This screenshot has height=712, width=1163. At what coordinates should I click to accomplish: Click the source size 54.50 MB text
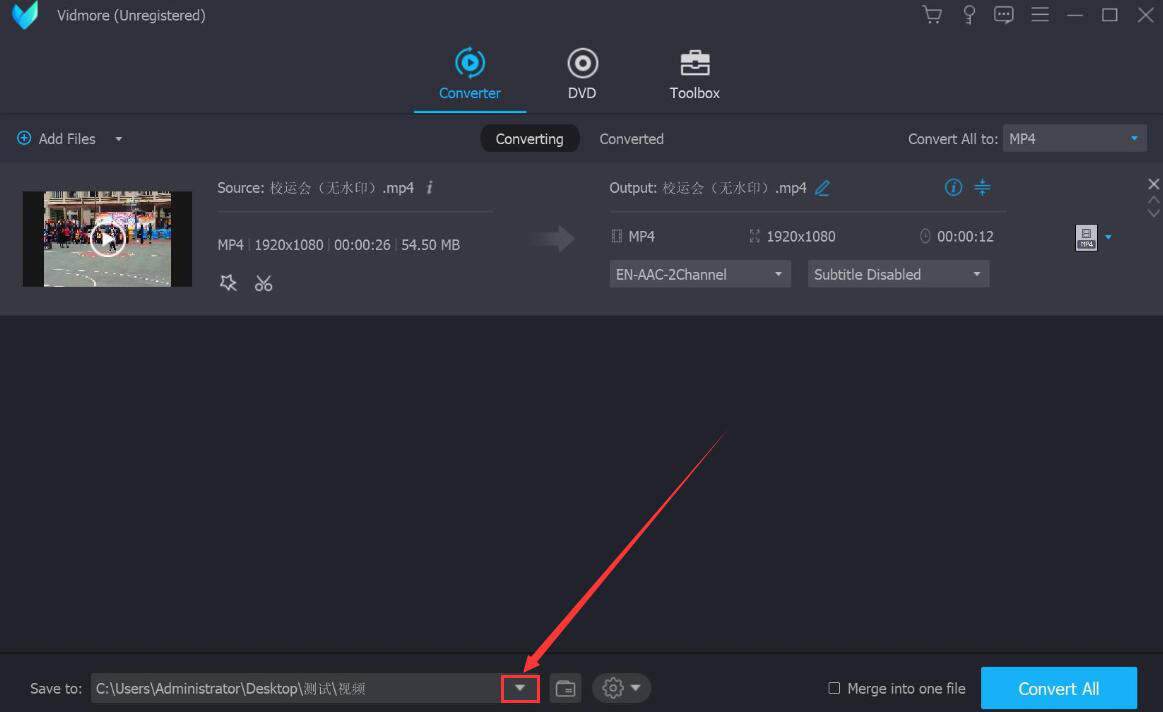(x=430, y=245)
